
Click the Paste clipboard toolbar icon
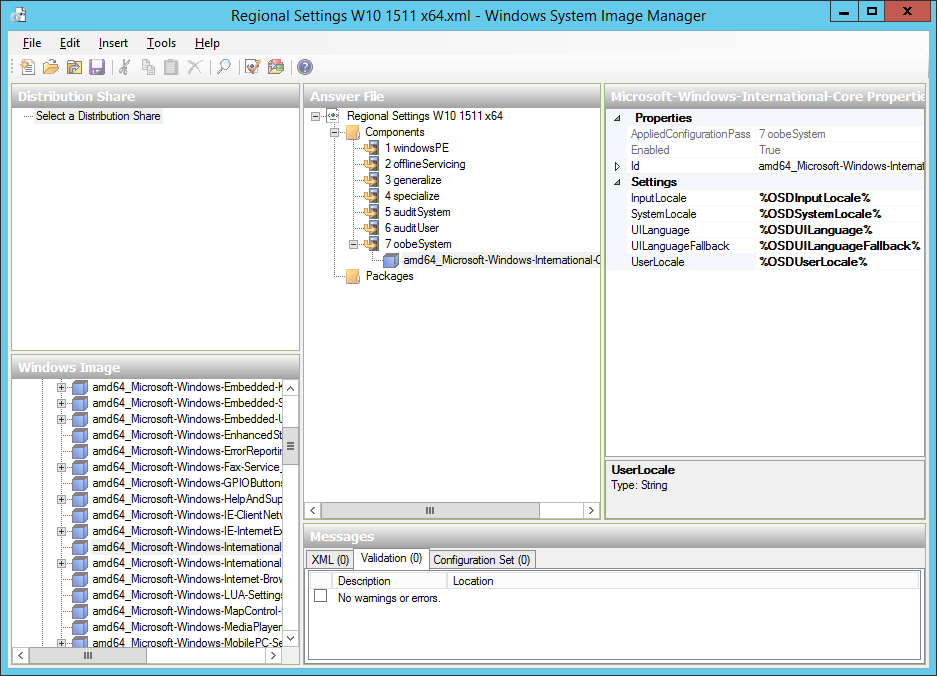[x=172, y=67]
